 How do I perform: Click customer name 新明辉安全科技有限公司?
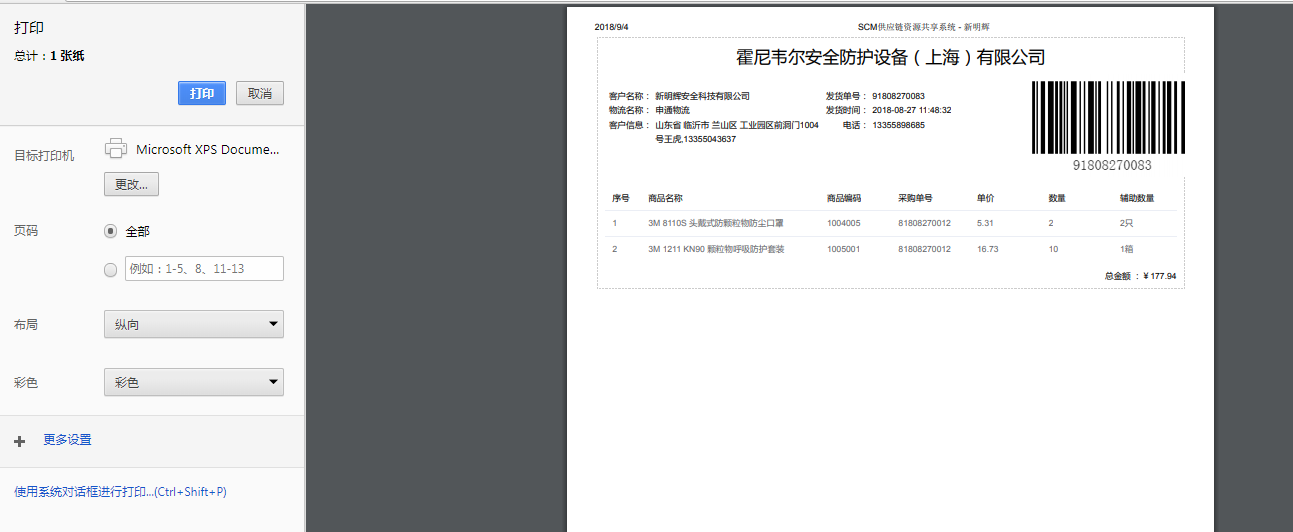pos(702,96)
